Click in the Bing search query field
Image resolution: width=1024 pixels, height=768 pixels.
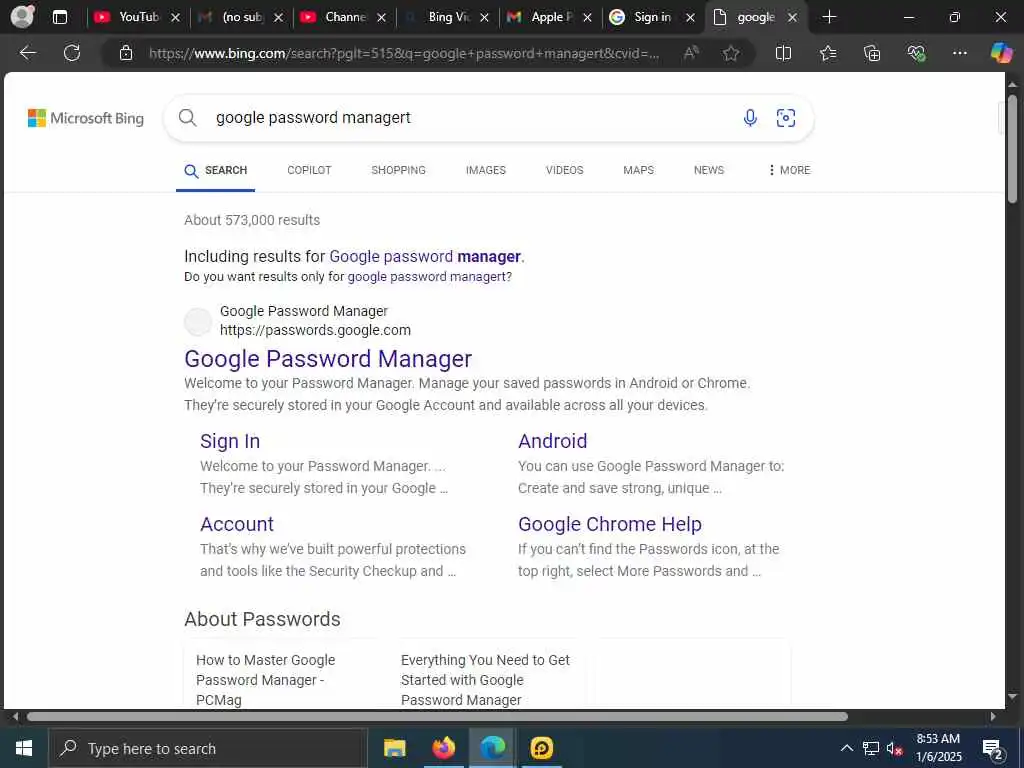tap(473, 118)
